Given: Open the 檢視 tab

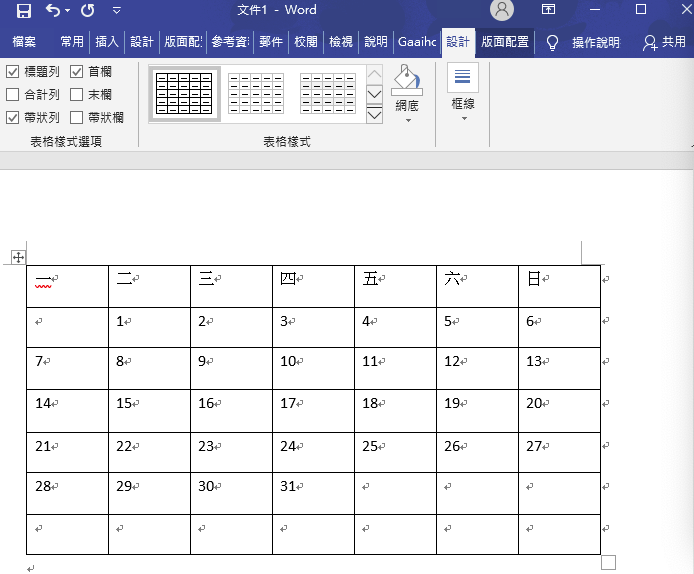Looking at the screenshot, I should pos(341,42).
